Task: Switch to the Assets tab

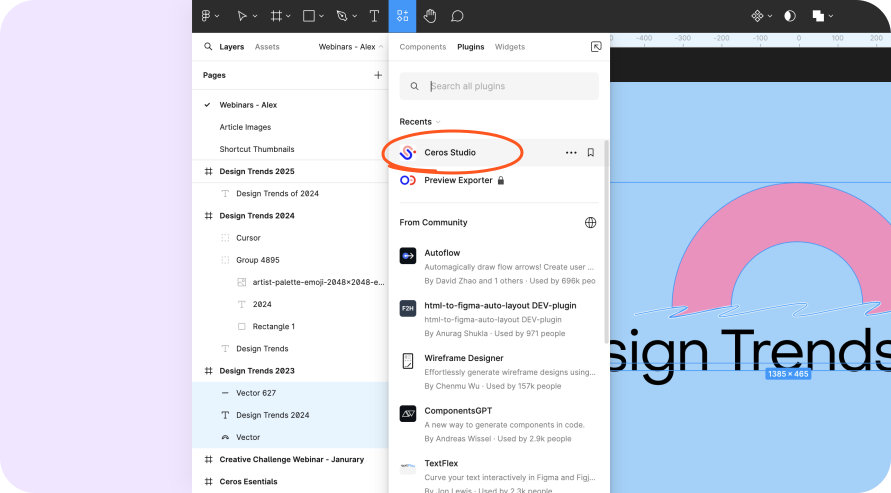Action: pyautogui.click(x=267, y=47)
